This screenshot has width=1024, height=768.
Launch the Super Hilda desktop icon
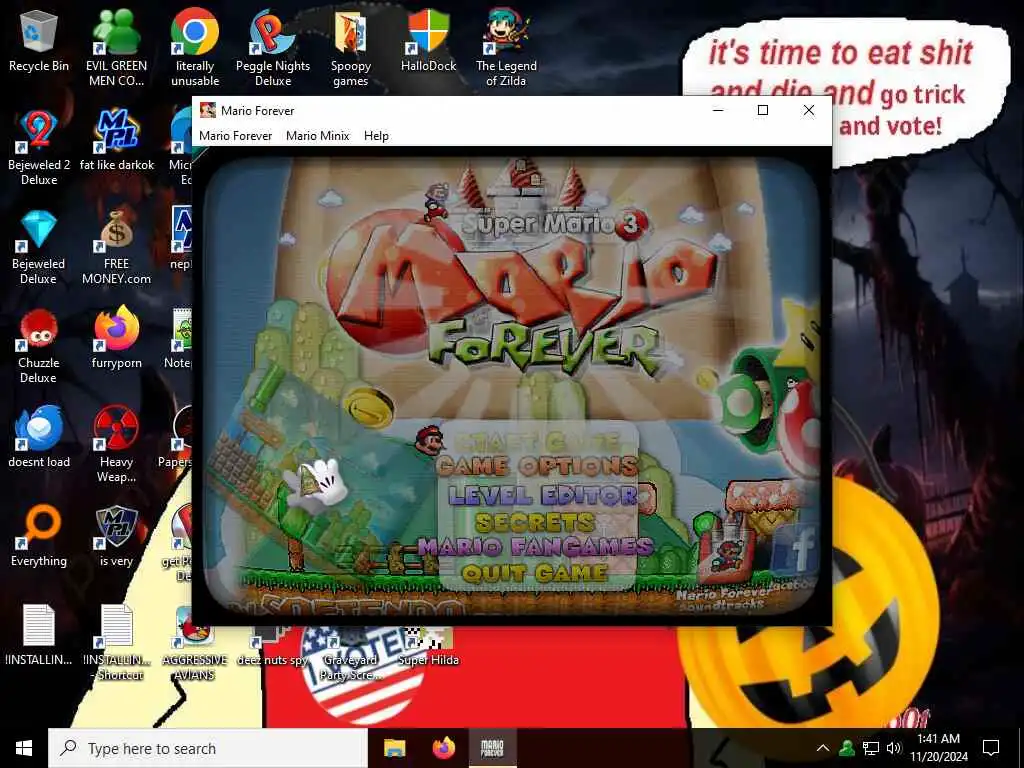click(x=428, y=648)
